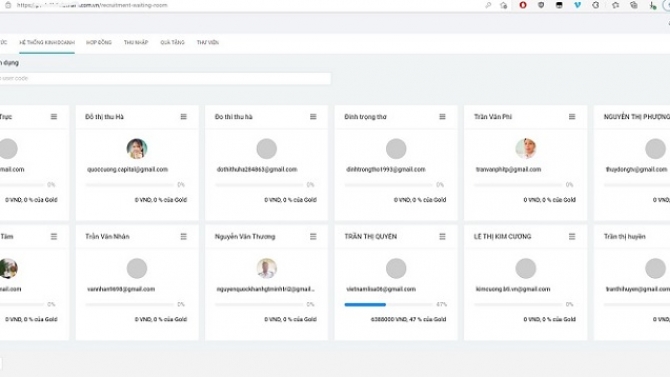The image size is (670, 377).
Task: Click TRẦN THỊ QUYÊN 47% progress bar
Action: point(388,304)
